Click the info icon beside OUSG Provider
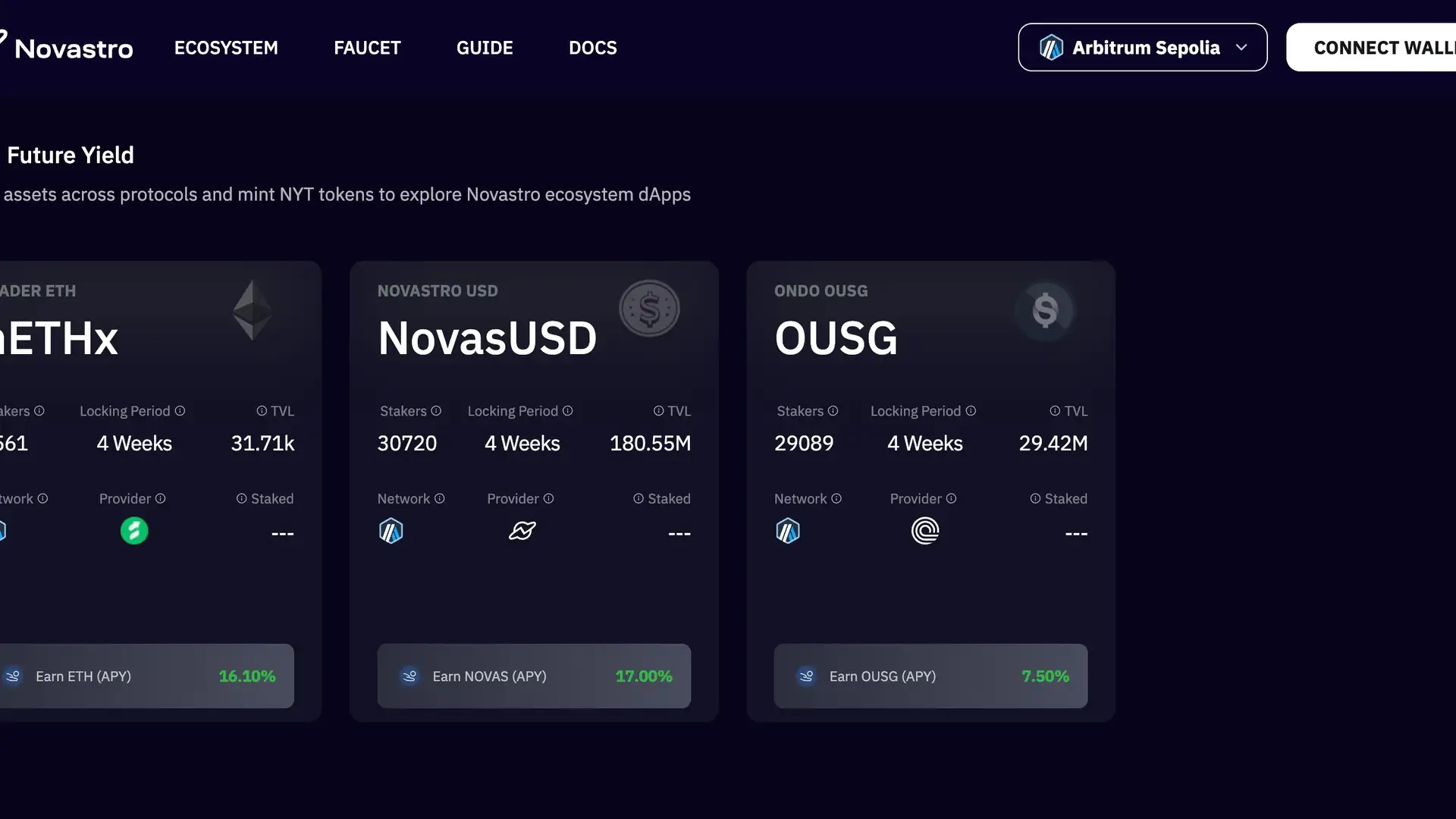 pyautogui.click(x=951, y=498)
